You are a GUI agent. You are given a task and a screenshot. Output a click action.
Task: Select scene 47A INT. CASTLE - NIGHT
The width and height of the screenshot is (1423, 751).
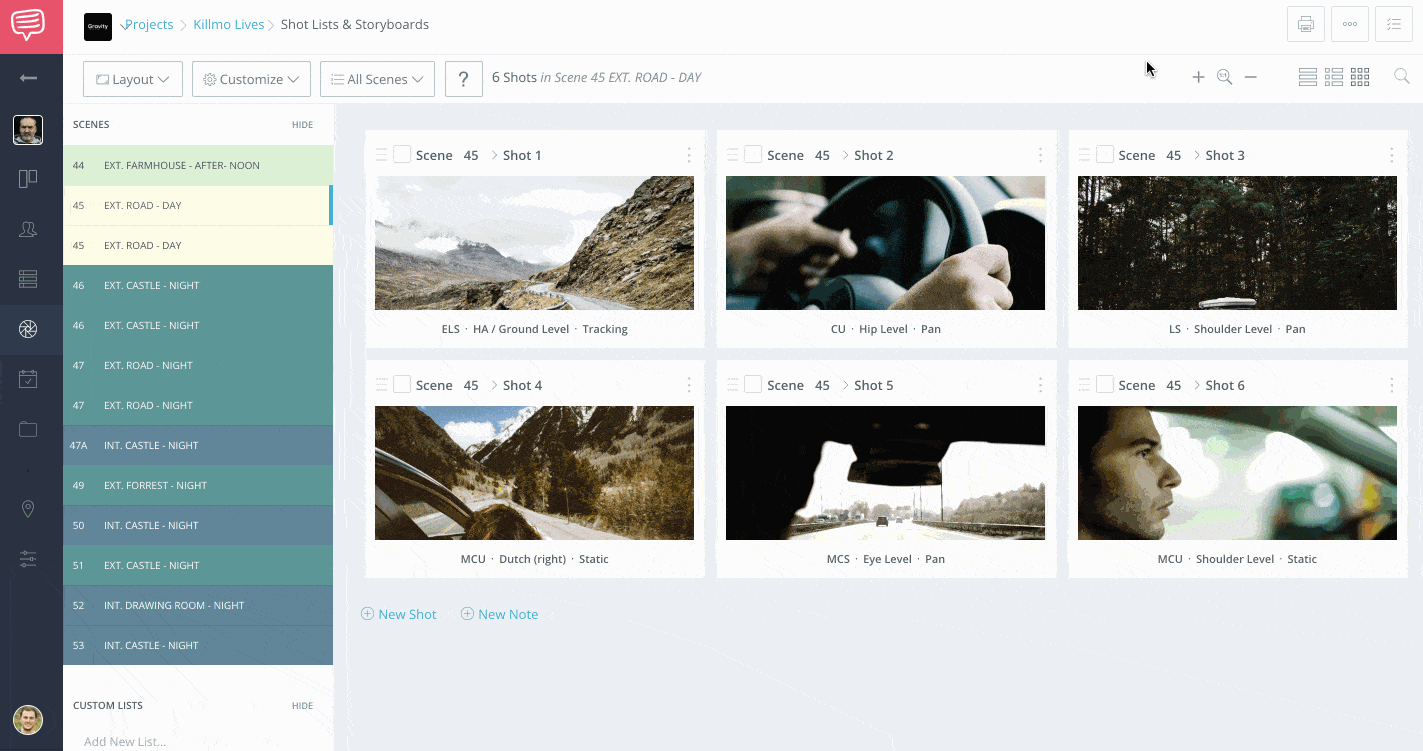click(x=198, y=445)
